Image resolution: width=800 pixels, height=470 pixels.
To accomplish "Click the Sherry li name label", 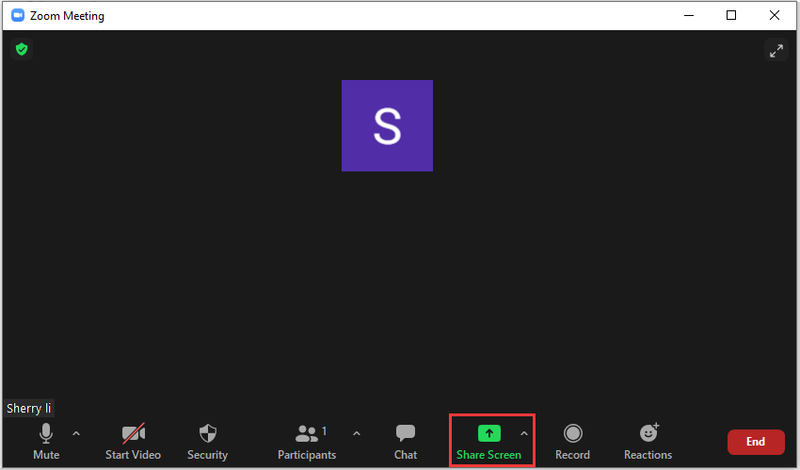I will click(x=29, y=408).
